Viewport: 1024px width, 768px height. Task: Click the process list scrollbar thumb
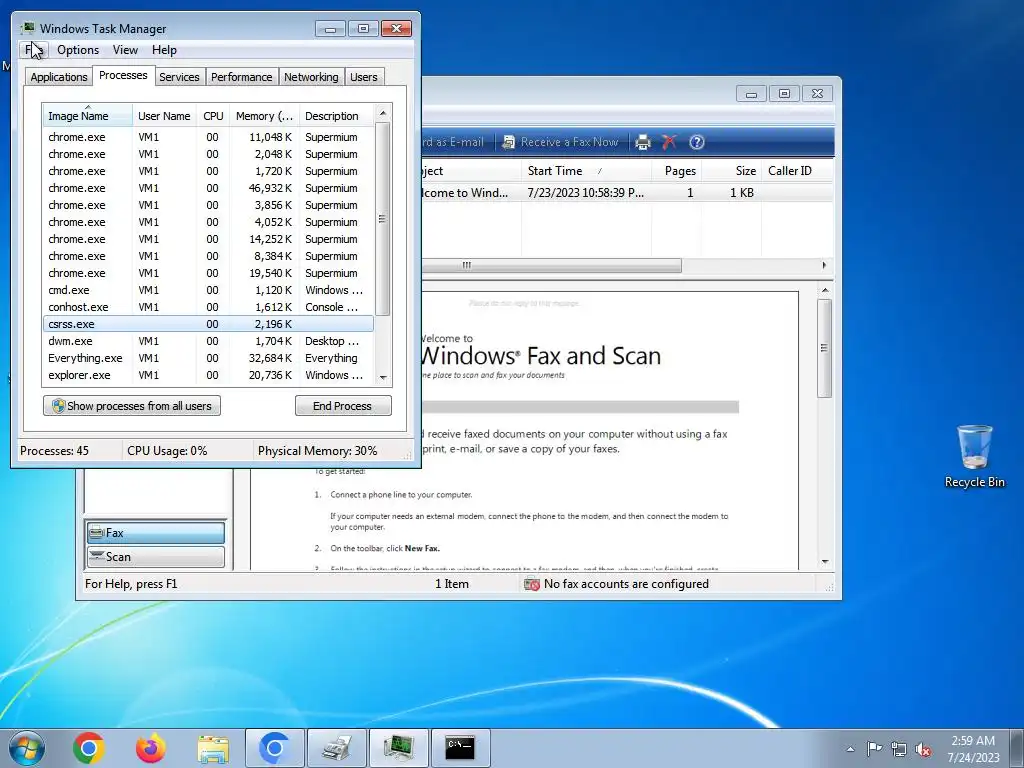pos(383,219)
